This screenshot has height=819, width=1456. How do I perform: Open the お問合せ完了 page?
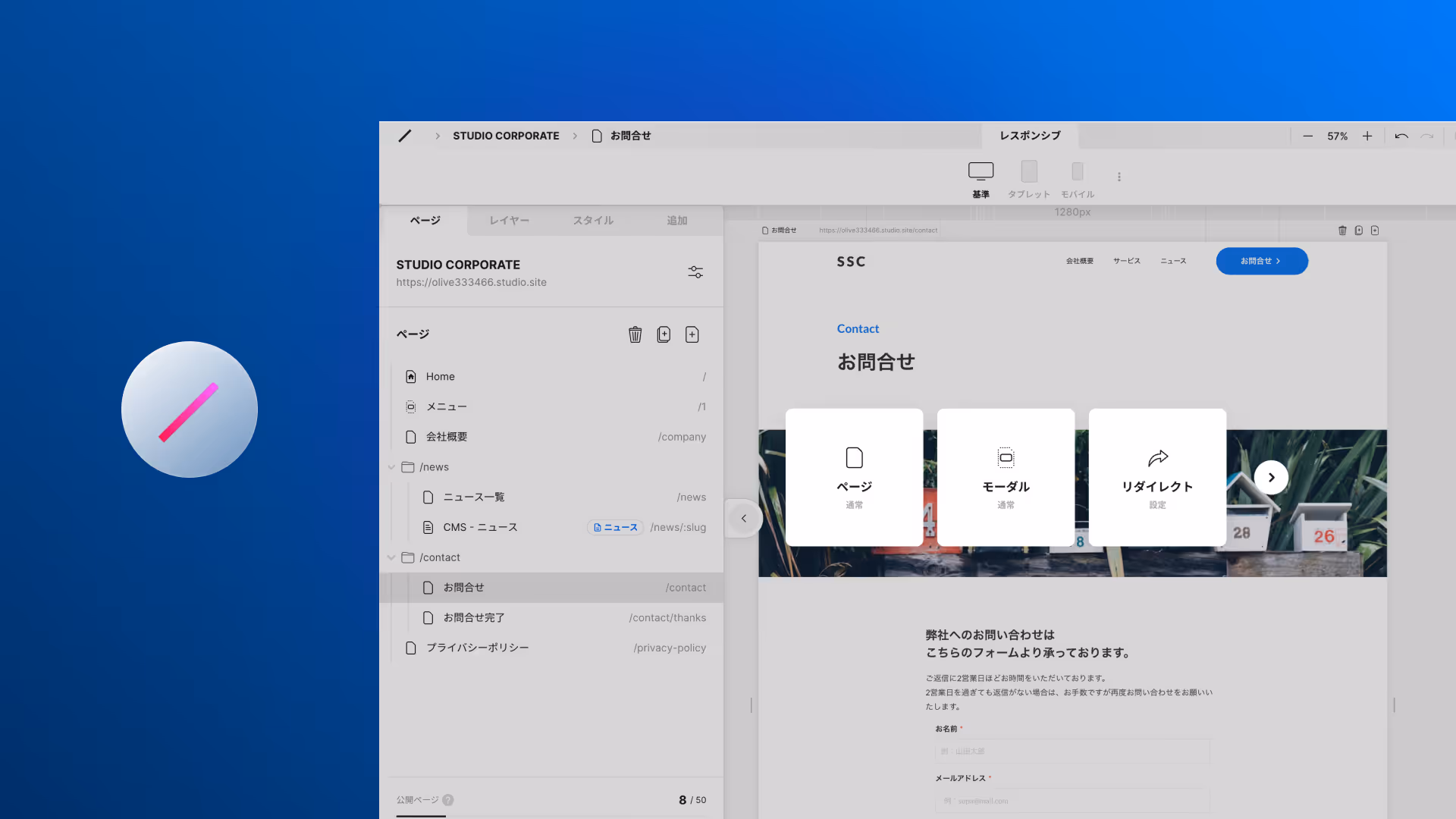pos(474,618)
